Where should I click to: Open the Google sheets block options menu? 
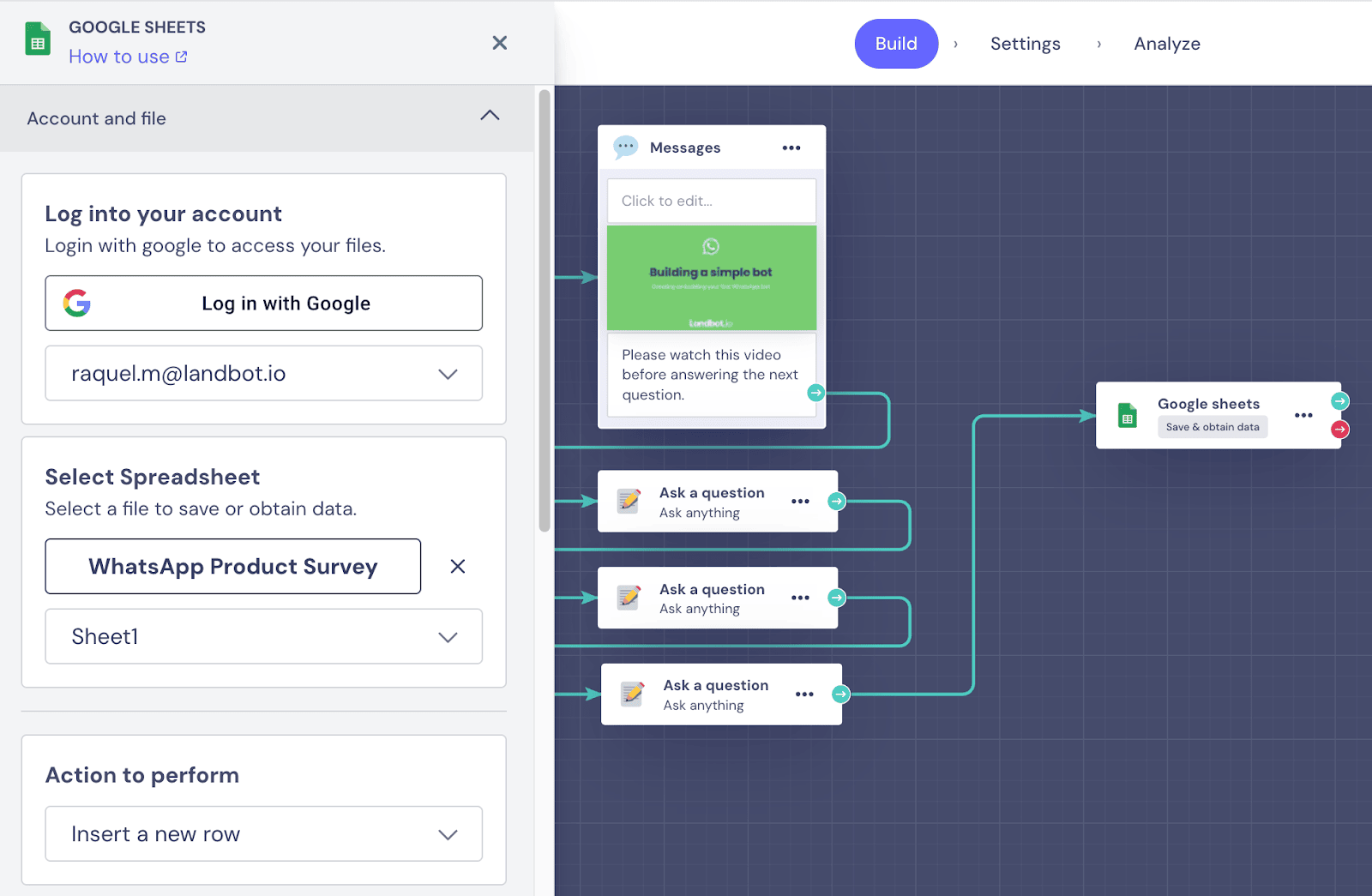click(1303, 415)
